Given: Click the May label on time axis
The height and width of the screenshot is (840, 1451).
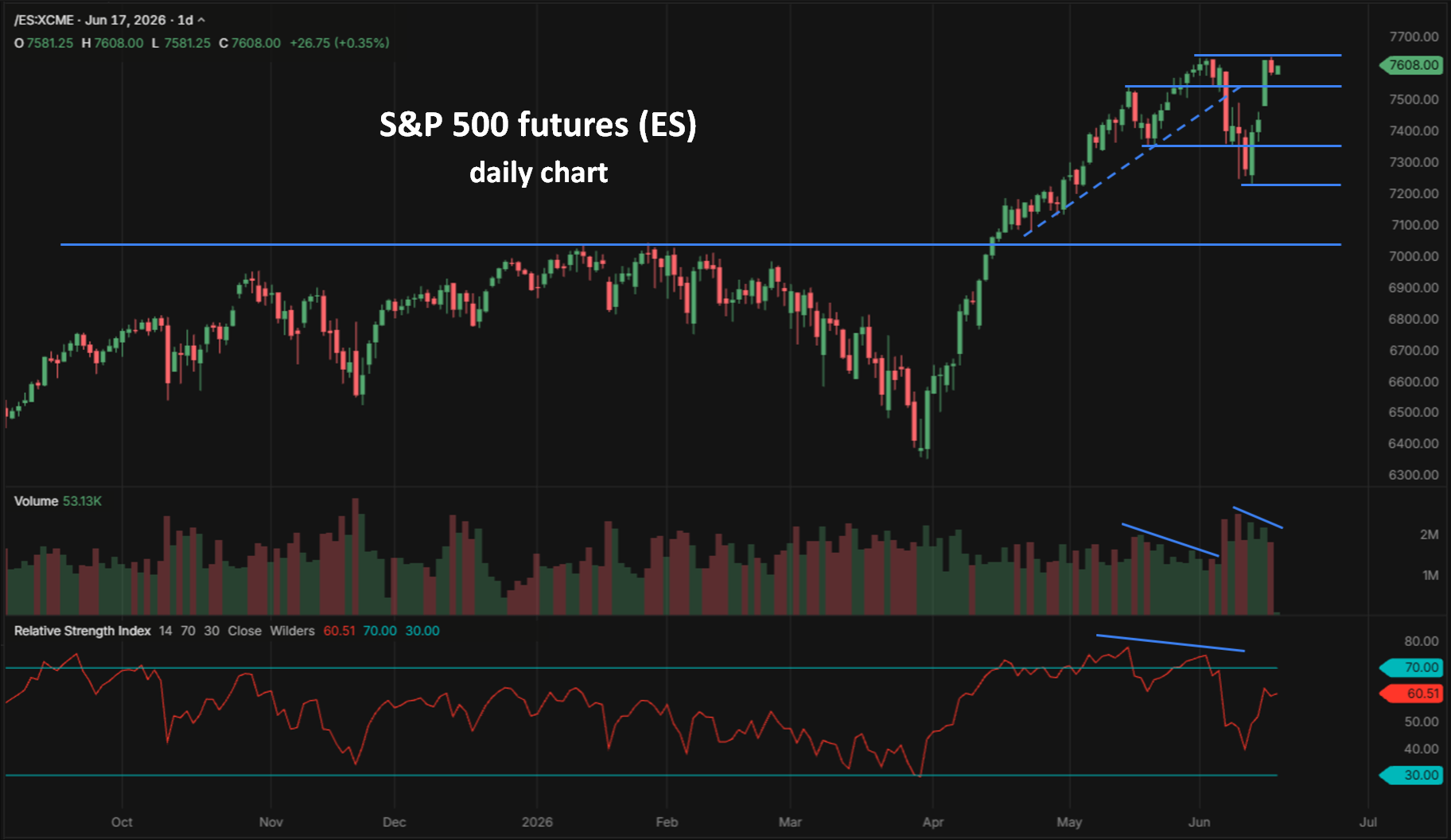Looking at the screenshot, I should coord(1069,822).
